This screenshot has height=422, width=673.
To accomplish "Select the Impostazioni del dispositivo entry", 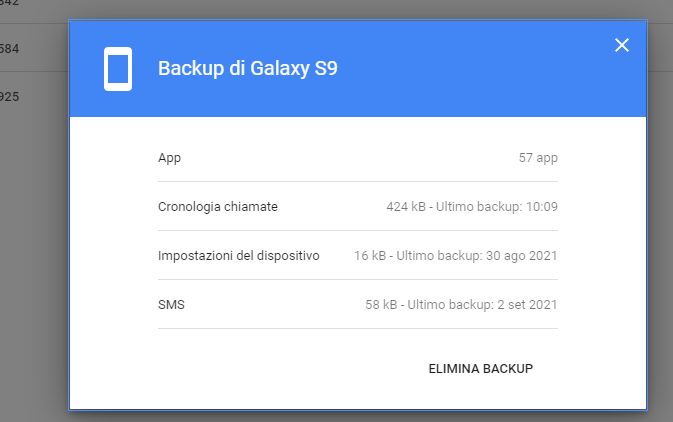I will [239, 256].
